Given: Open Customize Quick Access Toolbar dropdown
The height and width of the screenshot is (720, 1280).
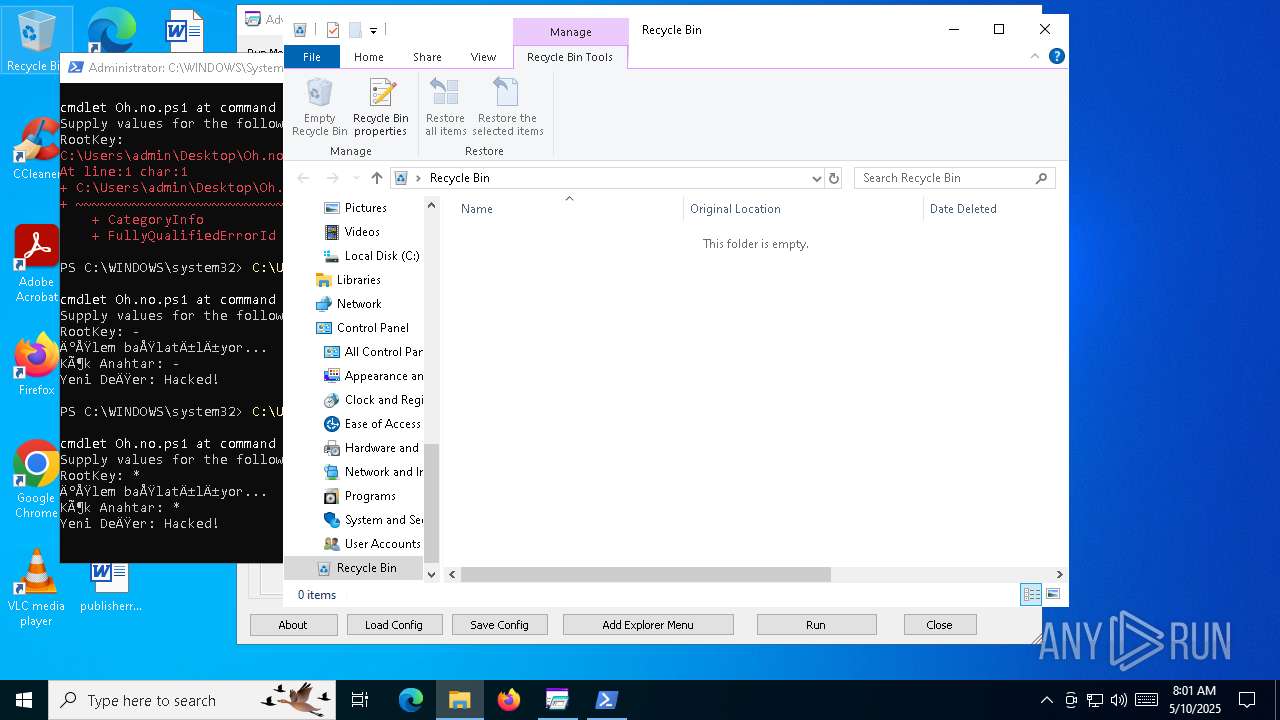Looking at the screenshot, I should click(373, 31).
